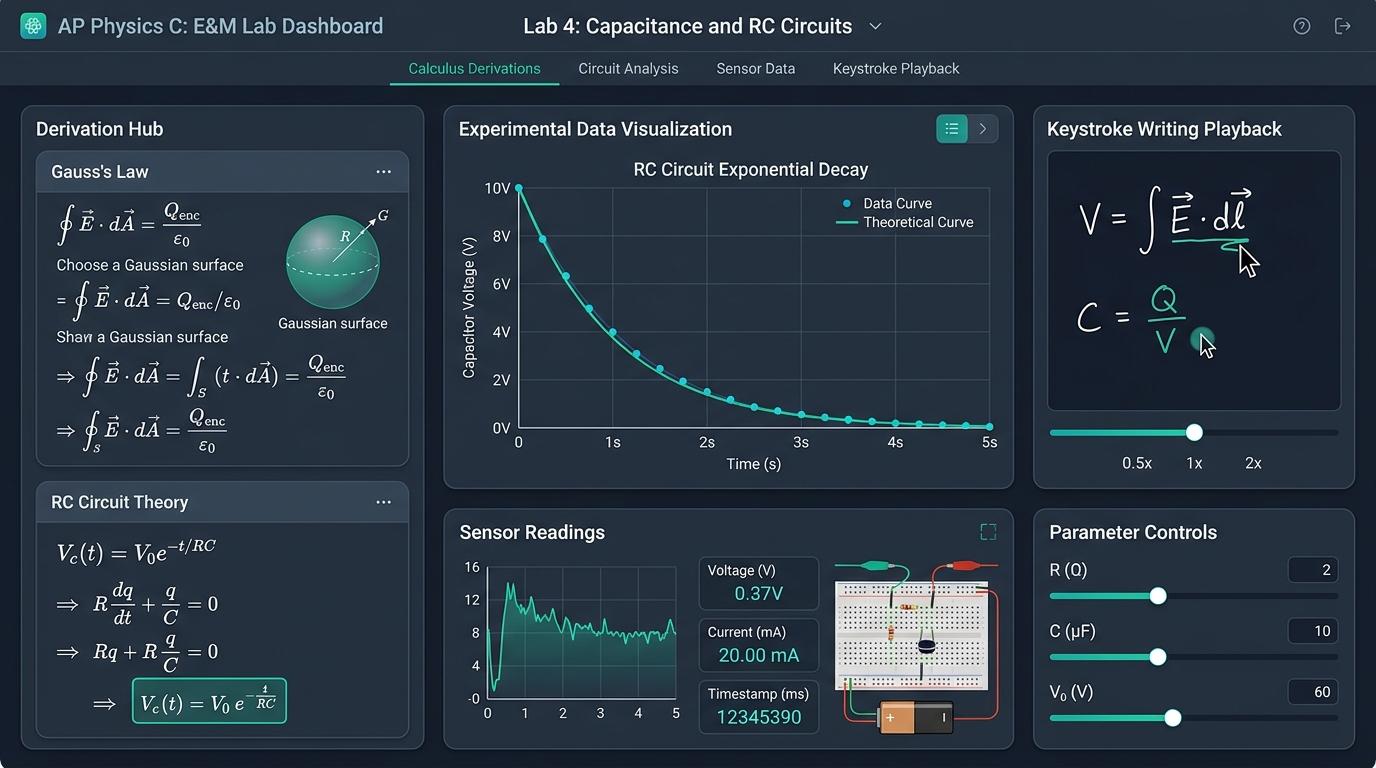Click the atom app logo icon
This screenshot has height=768, width=1376.
point(33,26)
